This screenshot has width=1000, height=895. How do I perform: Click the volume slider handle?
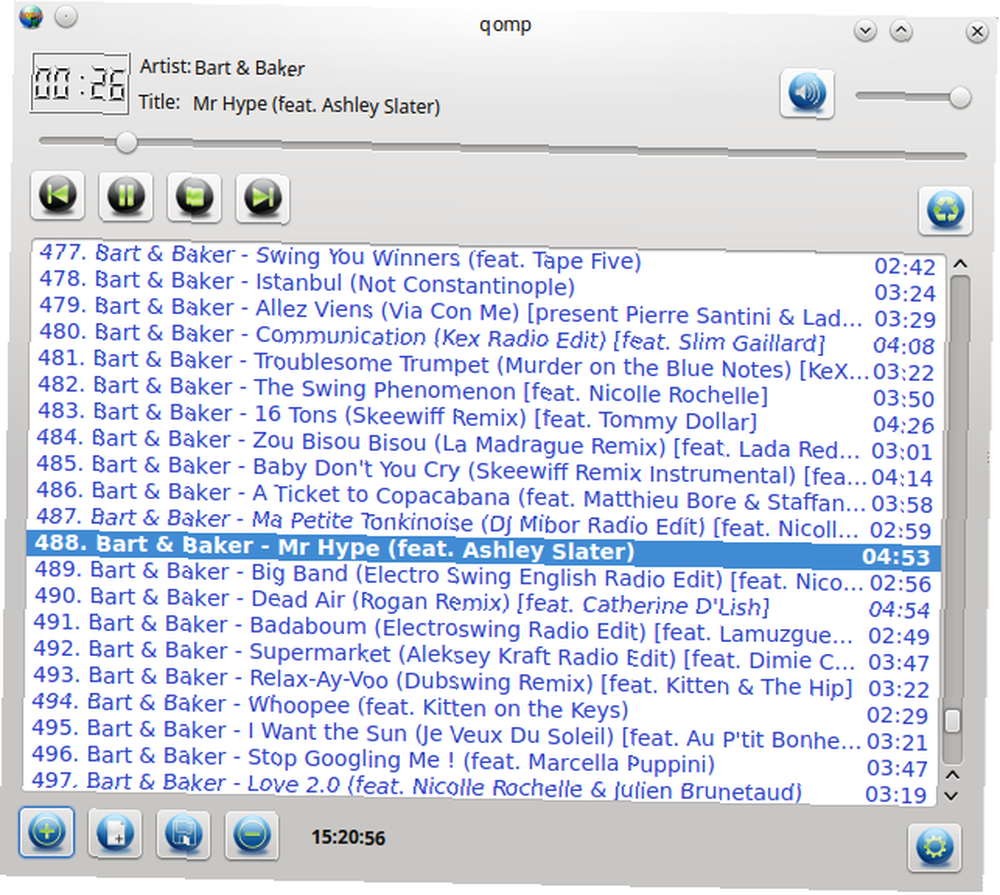pyautogui.click(x=960, y=98)
